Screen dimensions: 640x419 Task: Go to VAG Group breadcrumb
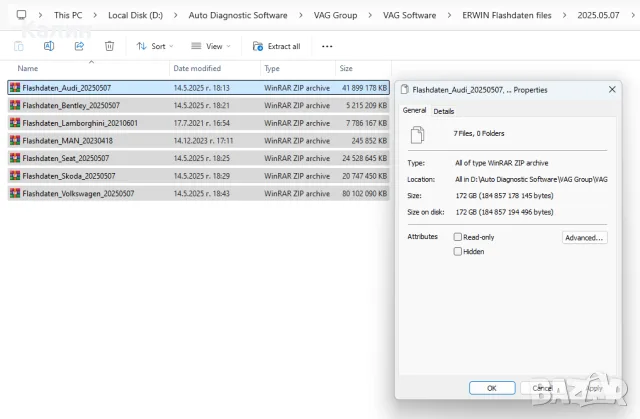click(x=335, y=15)
